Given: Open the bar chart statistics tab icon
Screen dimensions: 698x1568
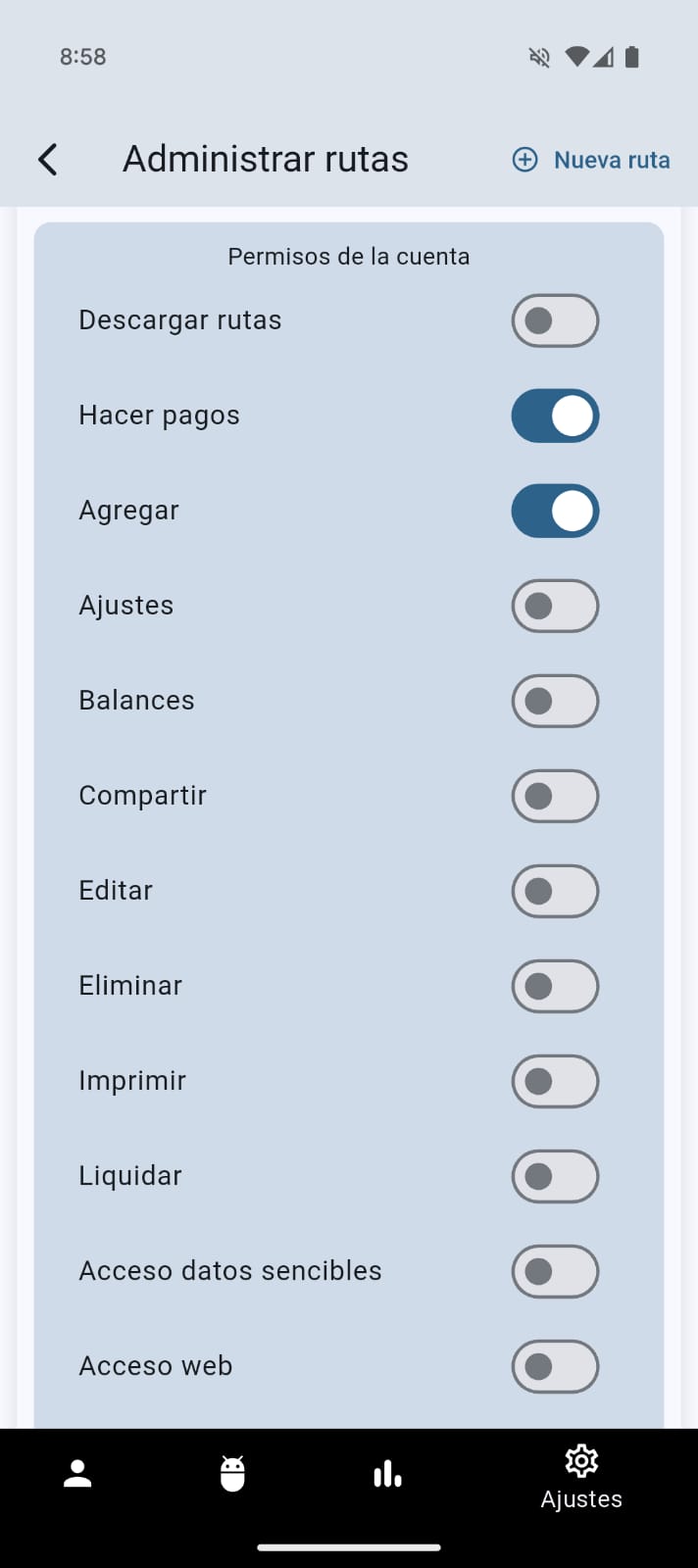Looking at the screenshot, I should (x=387, y=1474).
